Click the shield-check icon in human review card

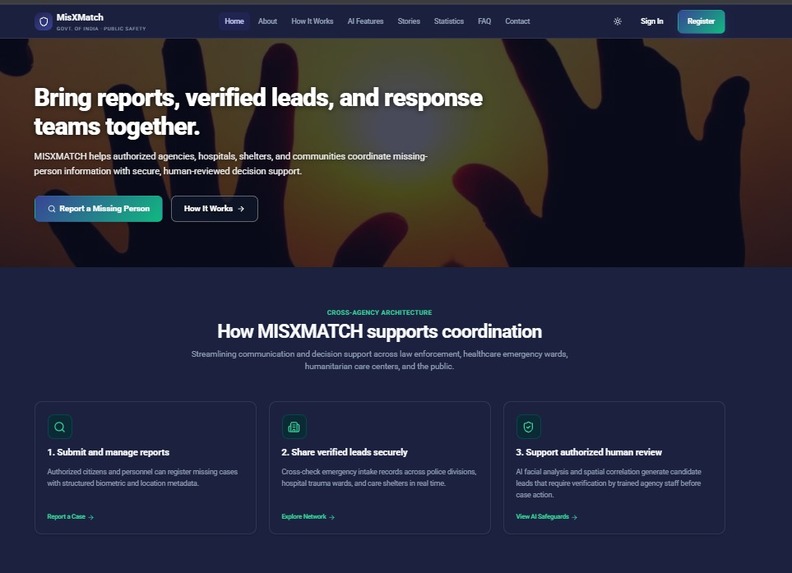click(x=528, y=427)
